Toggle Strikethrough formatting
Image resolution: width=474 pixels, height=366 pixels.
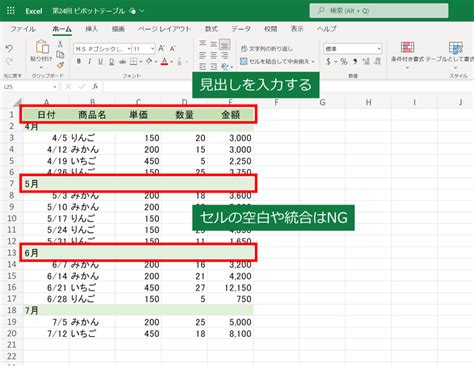point(123,62)
